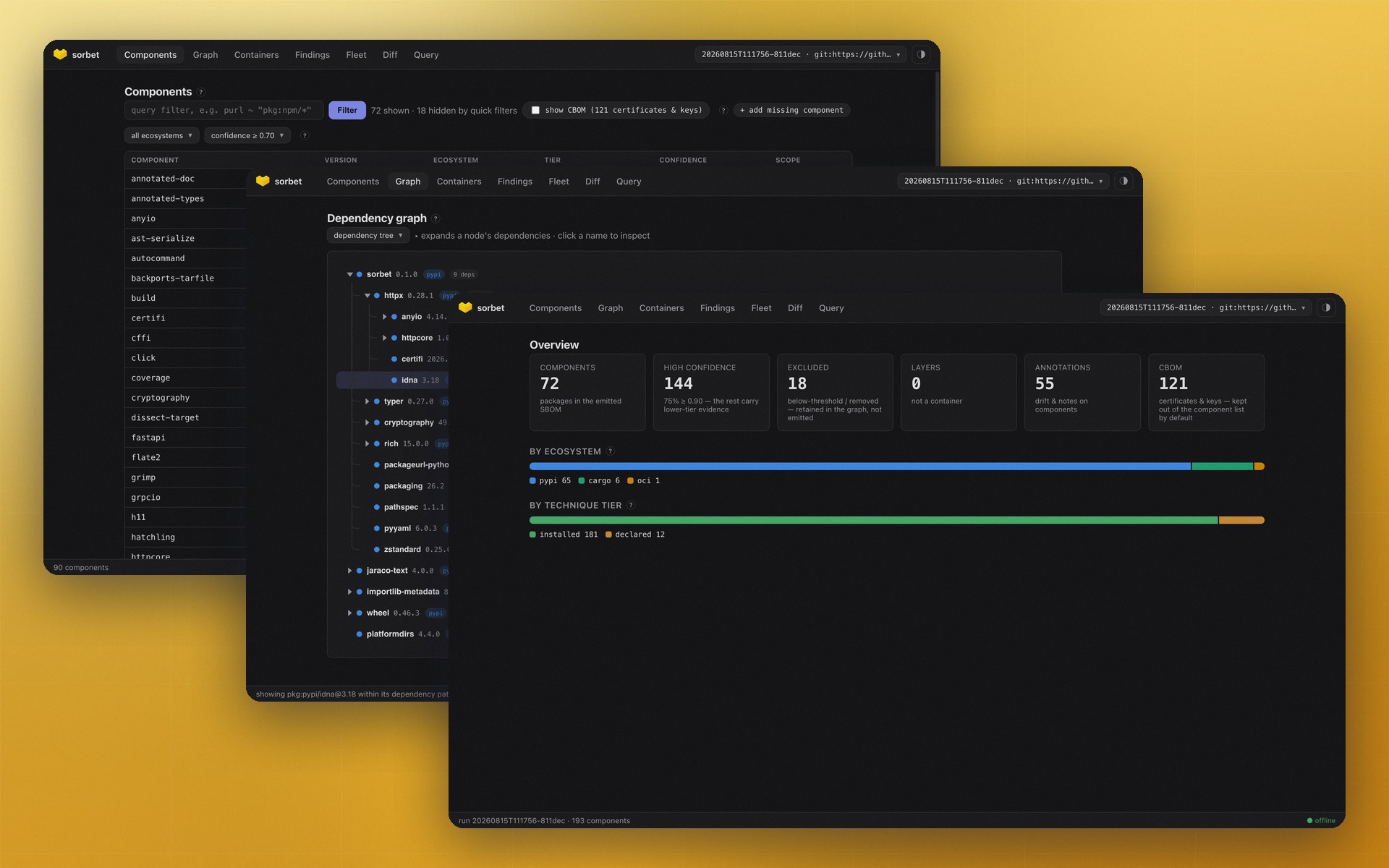This screenshot has width=1389, height=868.
Task: Collapse the httpx 0.28.1 node
Action: point(367,295)
